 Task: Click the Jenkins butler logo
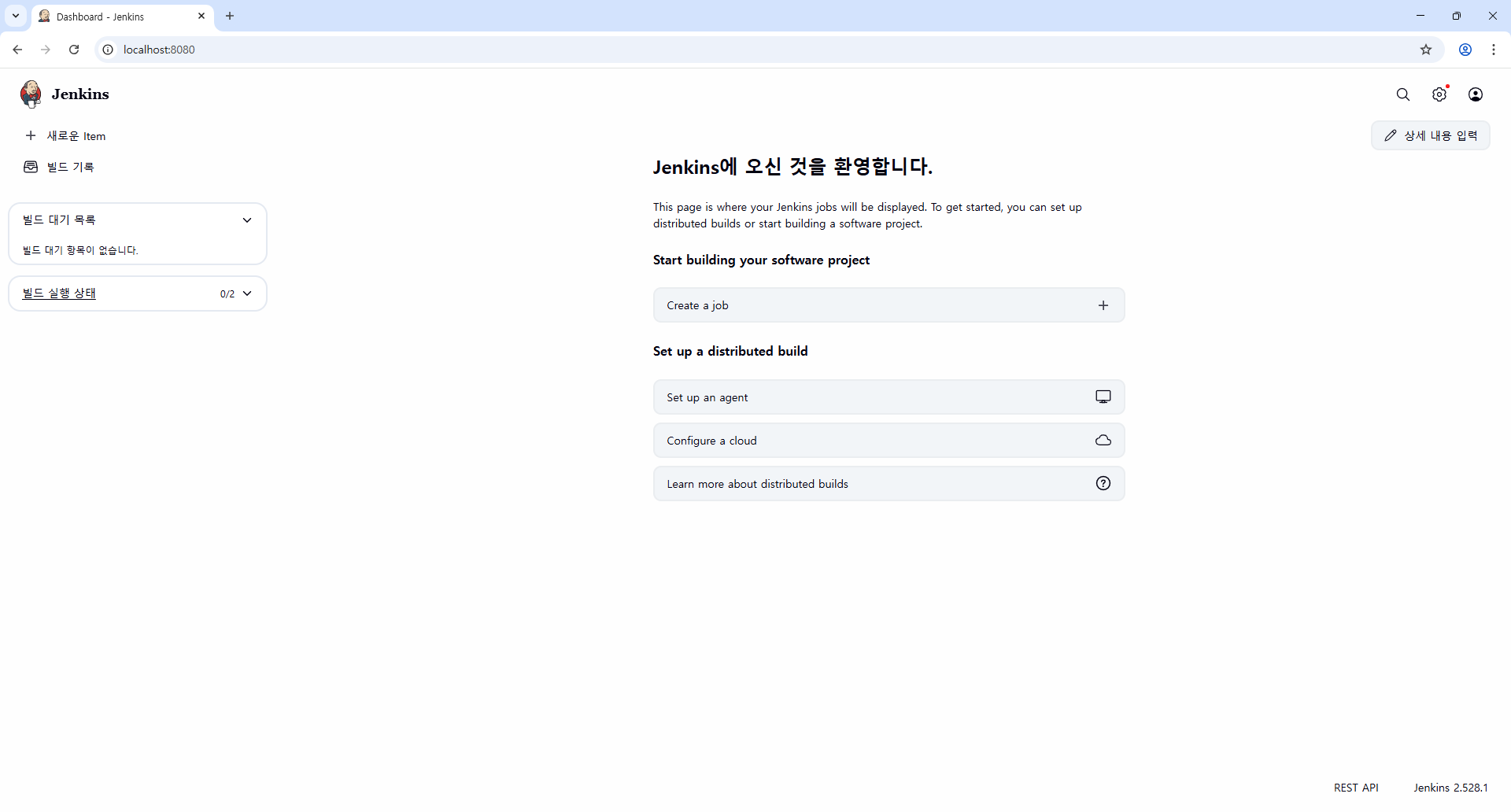pyautogui.click(x=31, y=94)
